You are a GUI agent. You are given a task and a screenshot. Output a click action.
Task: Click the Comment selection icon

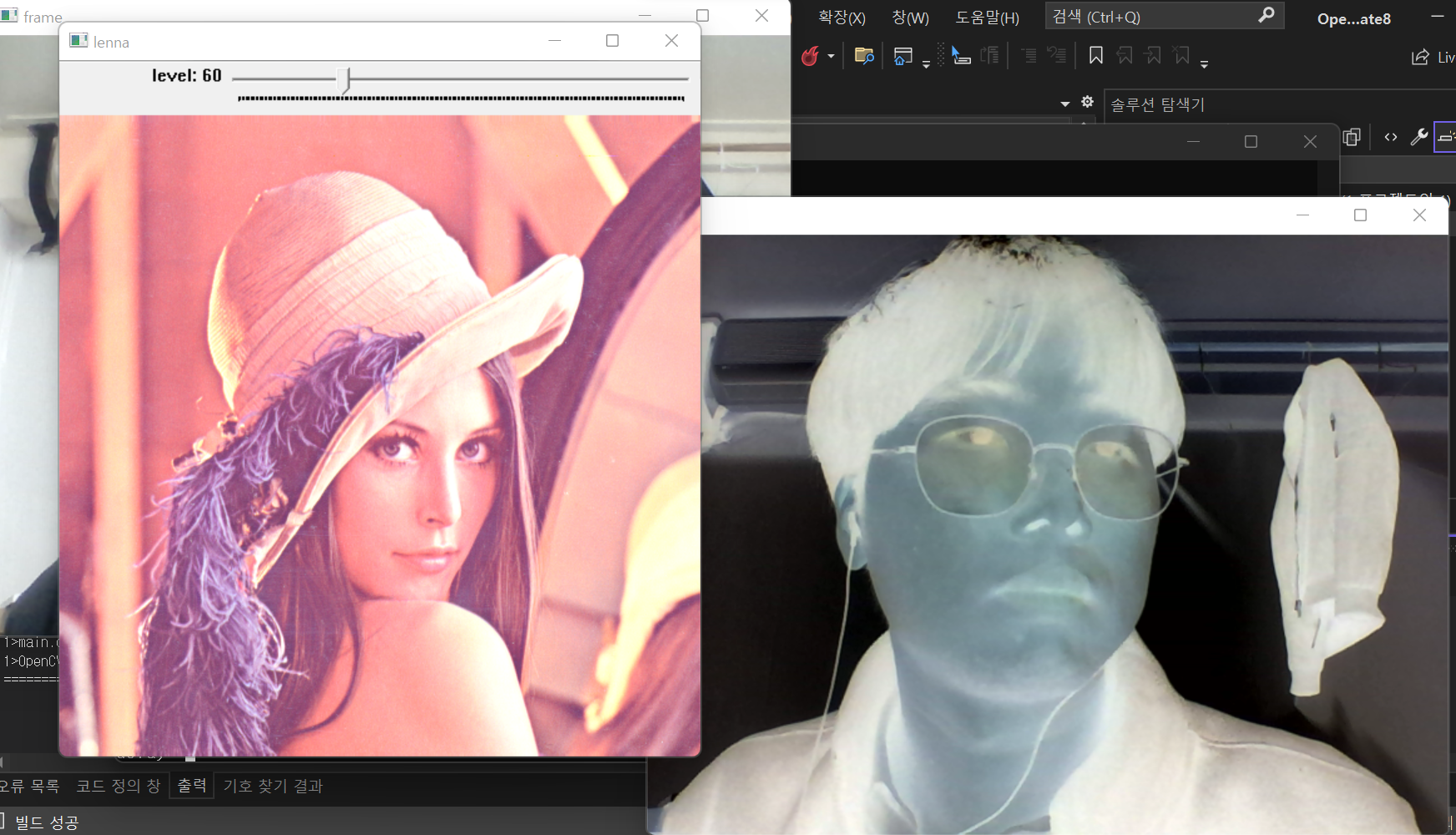1029,56
